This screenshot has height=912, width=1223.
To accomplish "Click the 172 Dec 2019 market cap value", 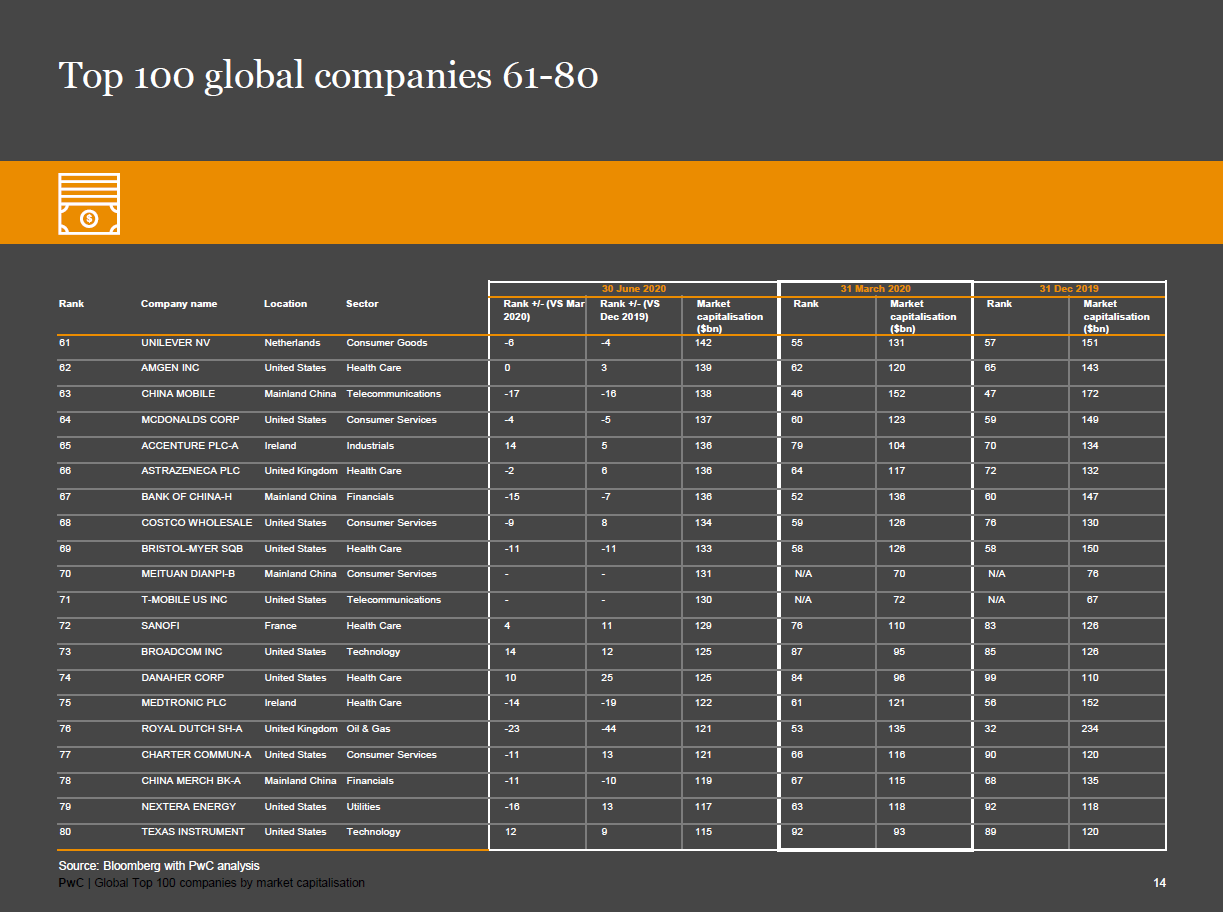I will pos(1090,394).
